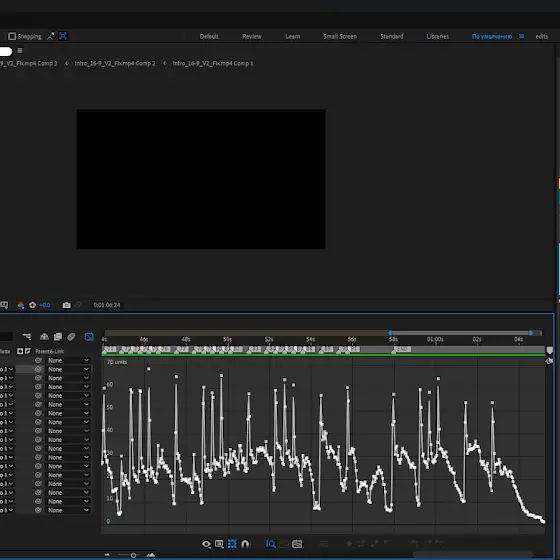Click the 60 value on graph axis

coord(110,384)
